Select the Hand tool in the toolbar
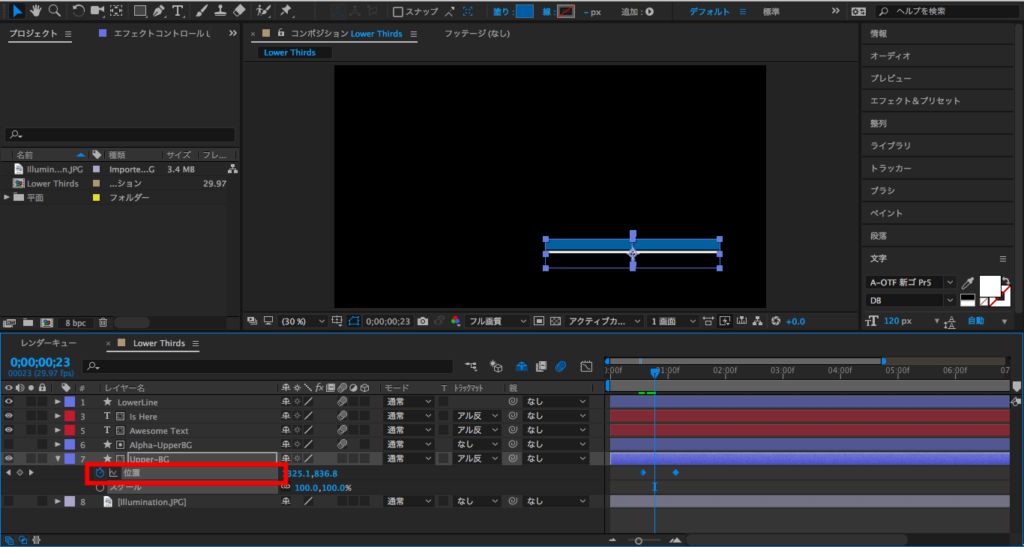Image resolution: width=1024 pixels, height=547 pixels. [35, 11]
